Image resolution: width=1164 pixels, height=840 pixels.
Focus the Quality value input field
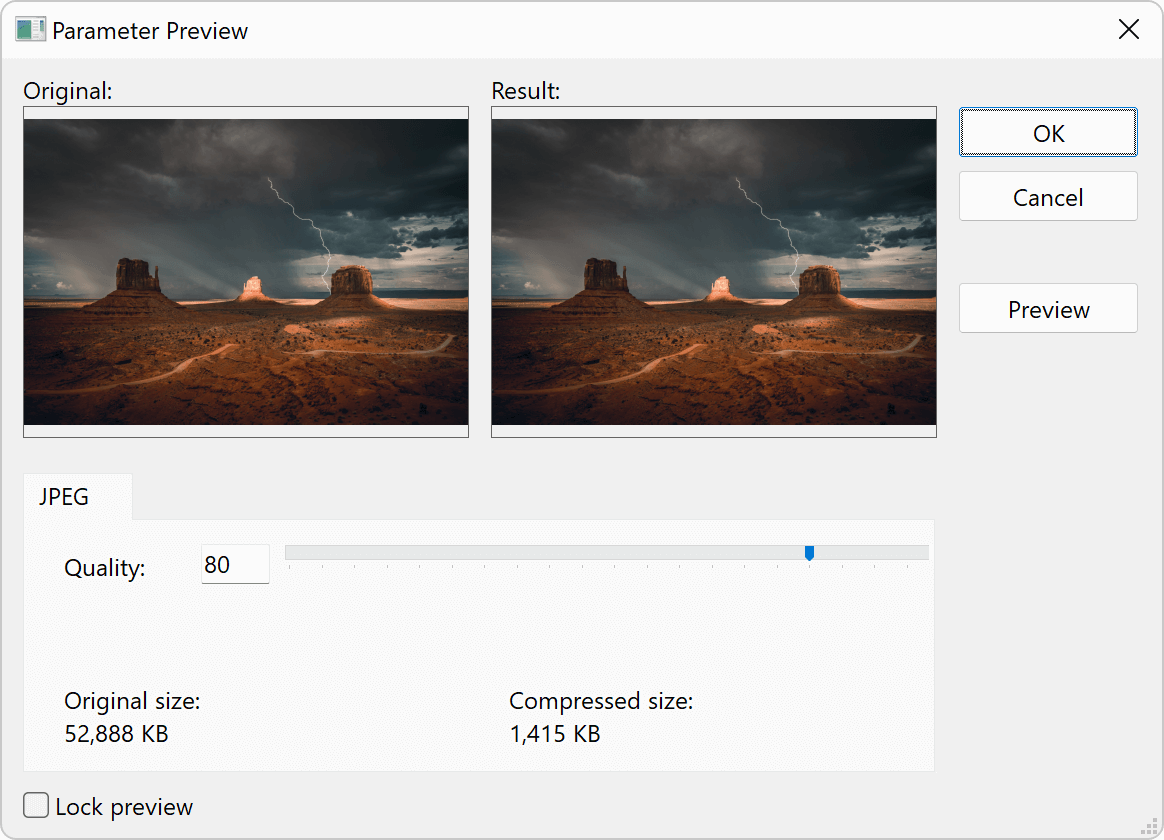[x=235, y=564]
